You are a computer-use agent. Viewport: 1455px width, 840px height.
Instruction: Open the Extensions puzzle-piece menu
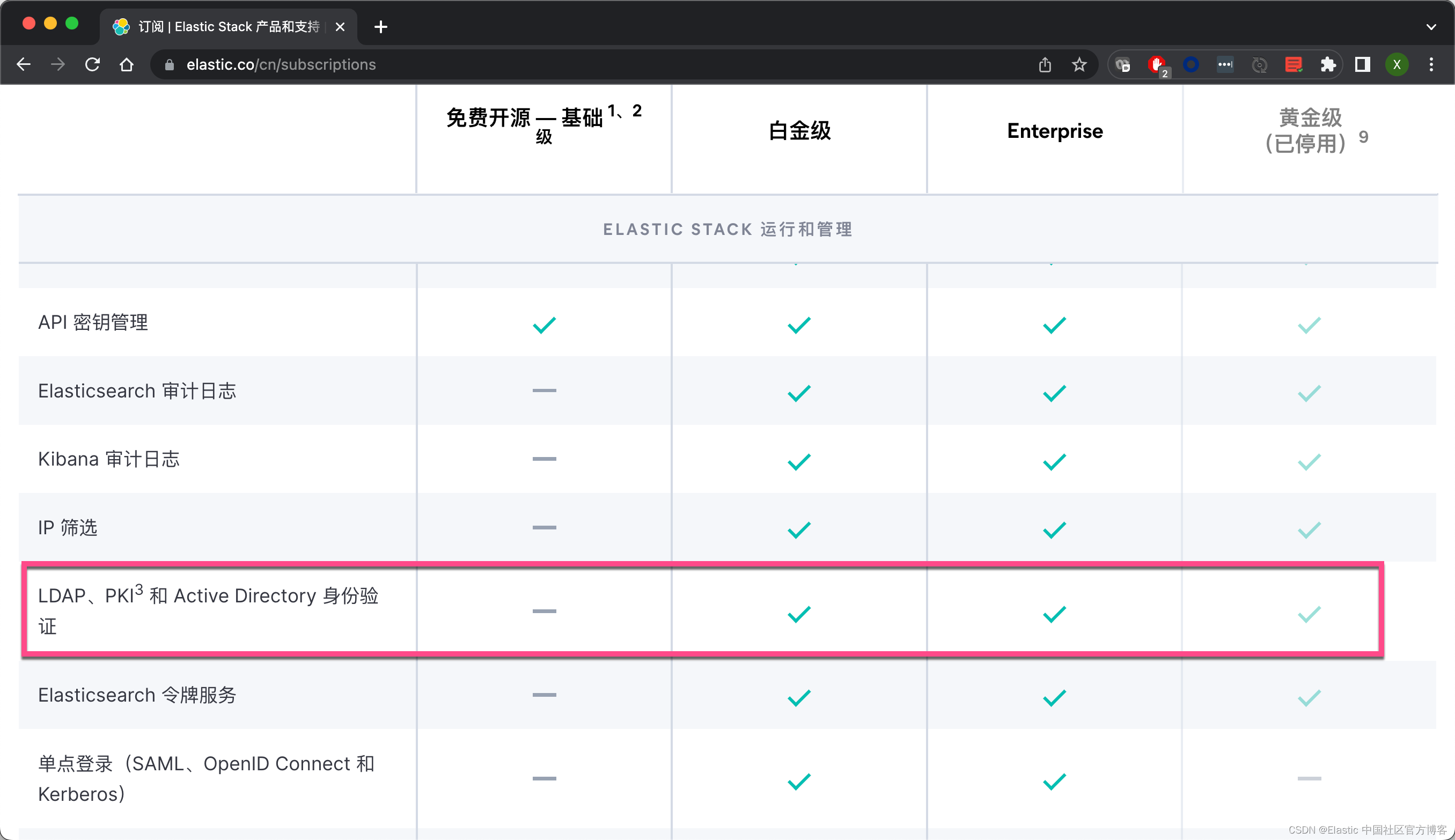point(1328,64)
